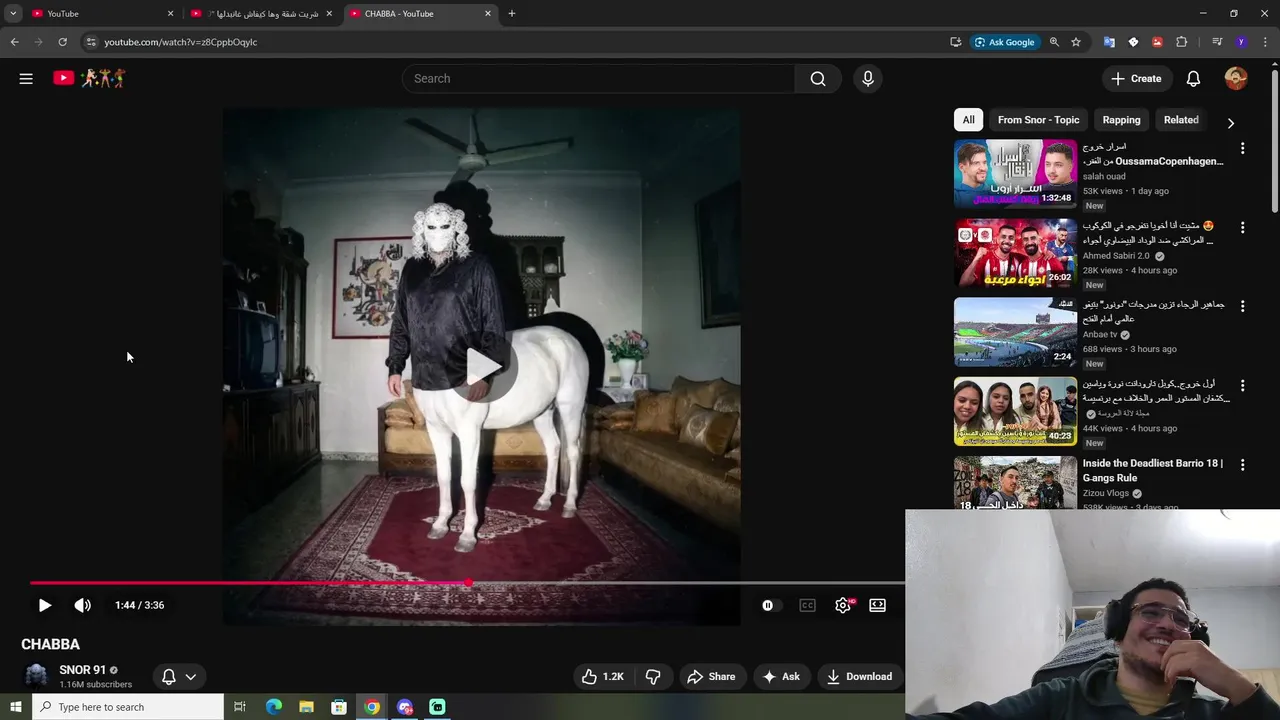Dislike the CHABBA video

(x=653, y=677)
